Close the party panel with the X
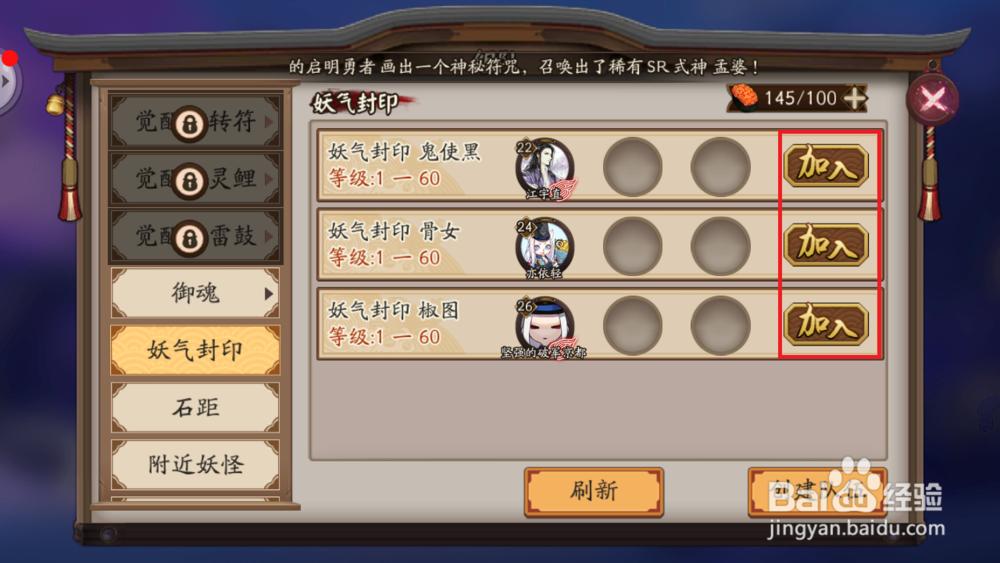The image size is (1000, 563). 933,99
